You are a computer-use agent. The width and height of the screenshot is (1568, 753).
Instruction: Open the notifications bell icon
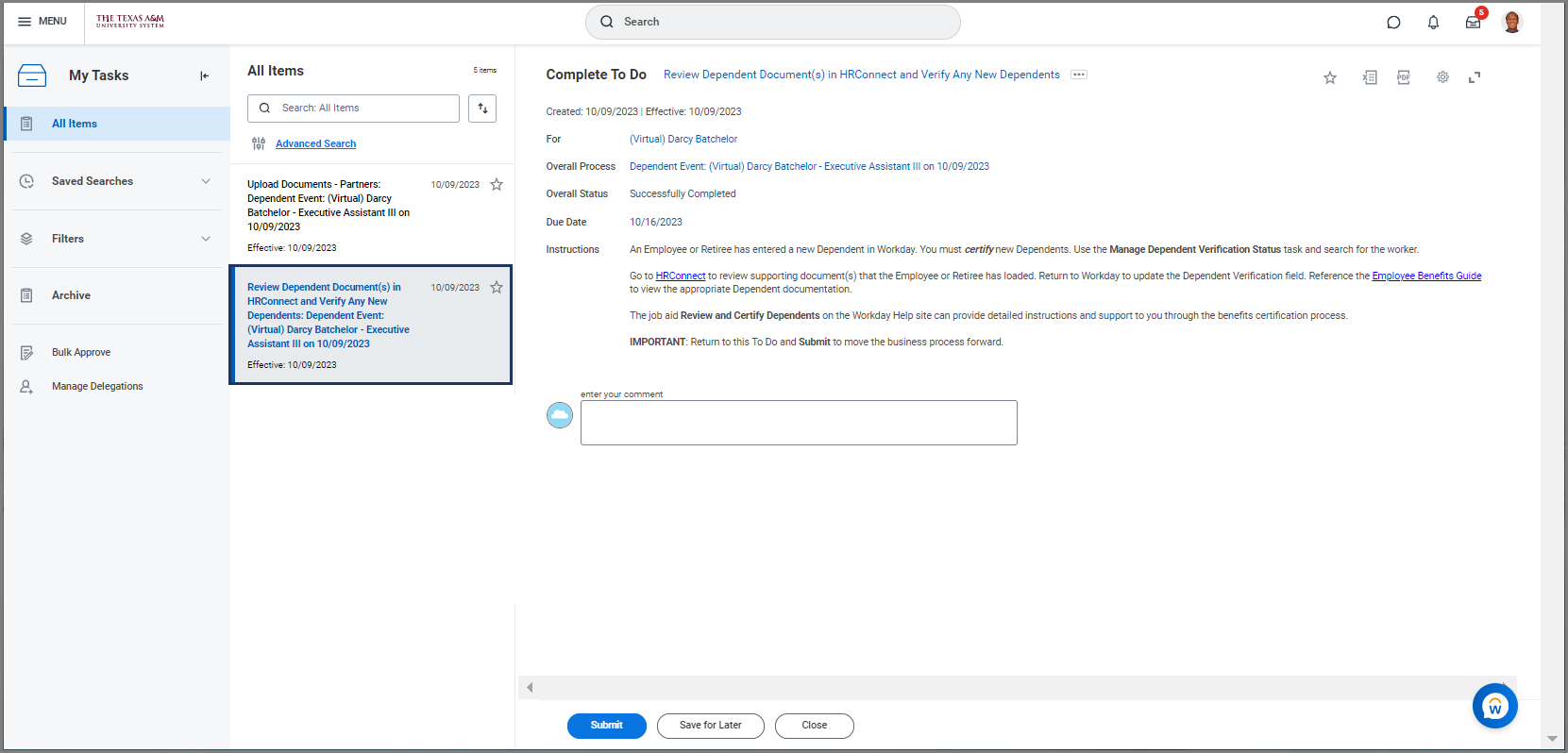tap(1433, 23)
